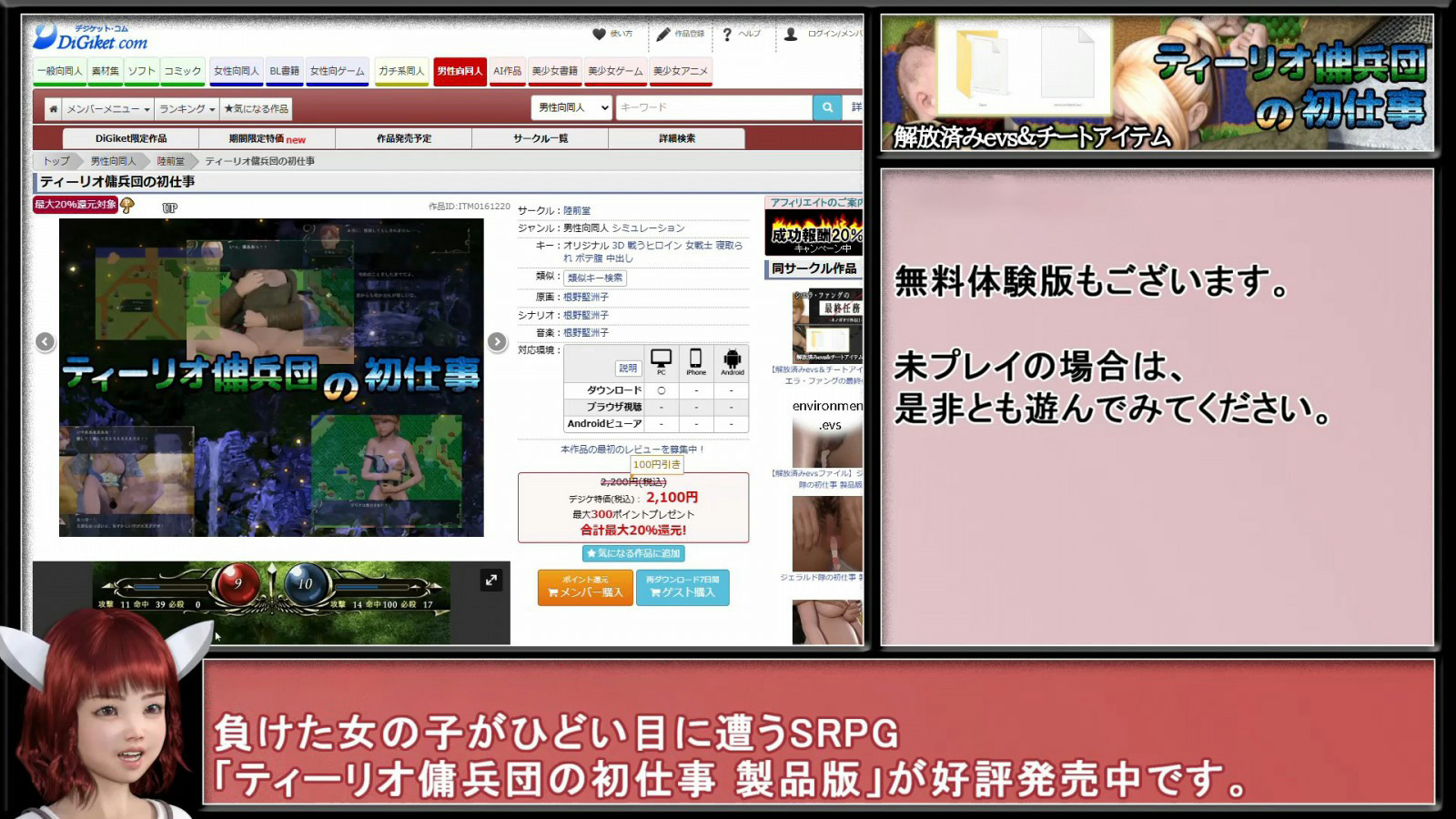Viewport: 1456px width, 819px height.
Task: Click the ティーリオ傭兵団の初仕事 title banner
Action: coord(1157,84)
